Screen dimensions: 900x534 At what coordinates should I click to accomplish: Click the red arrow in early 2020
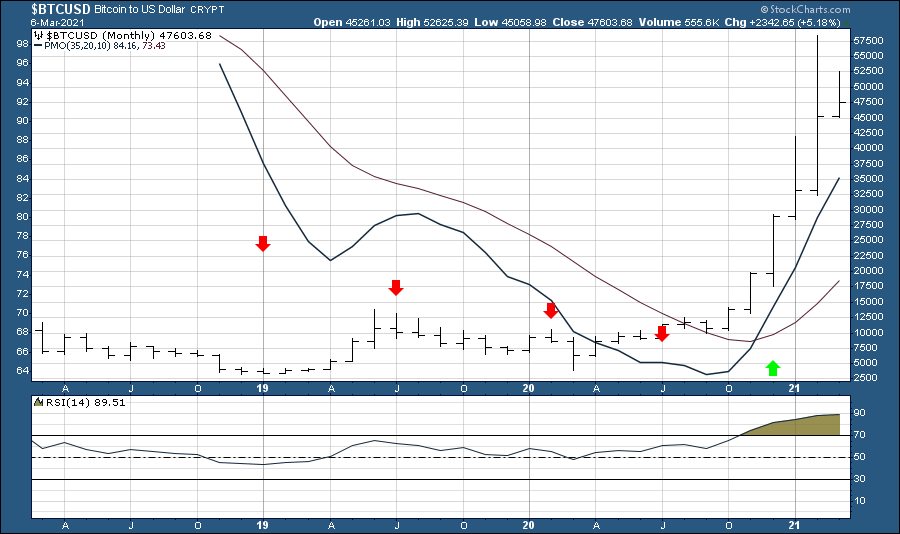click(550, 310)
